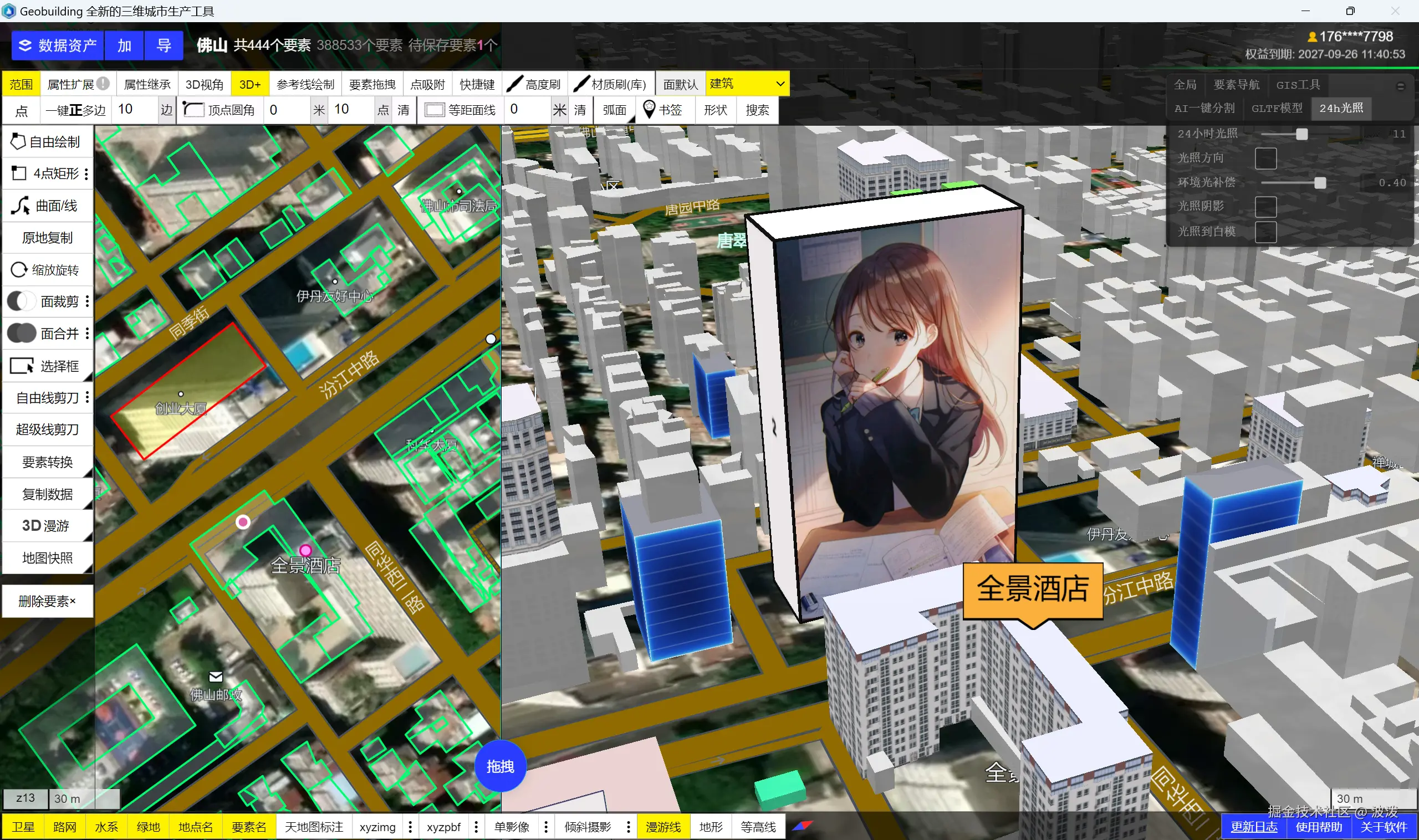
Task: Open 数据资产 data assets panel
Action: 57,45
